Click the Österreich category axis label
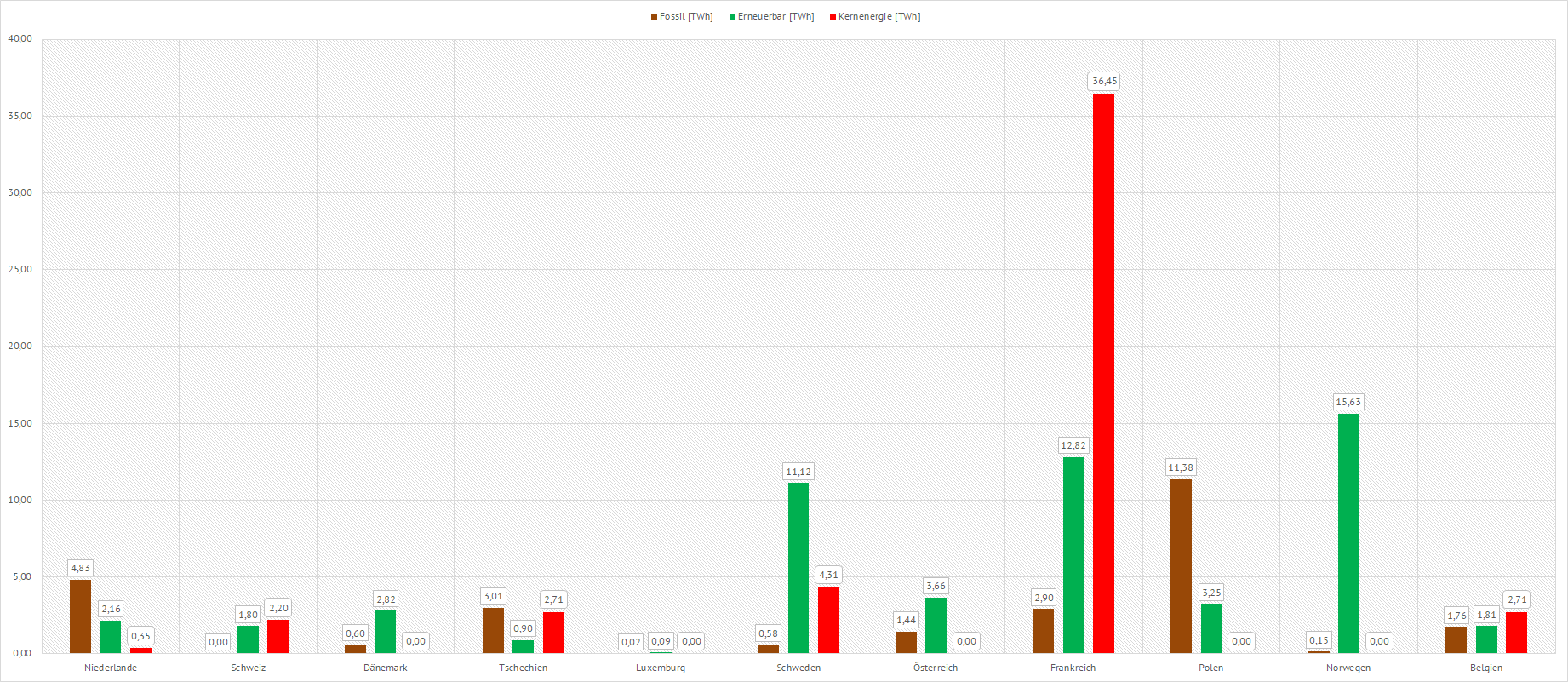 [936, 668]
